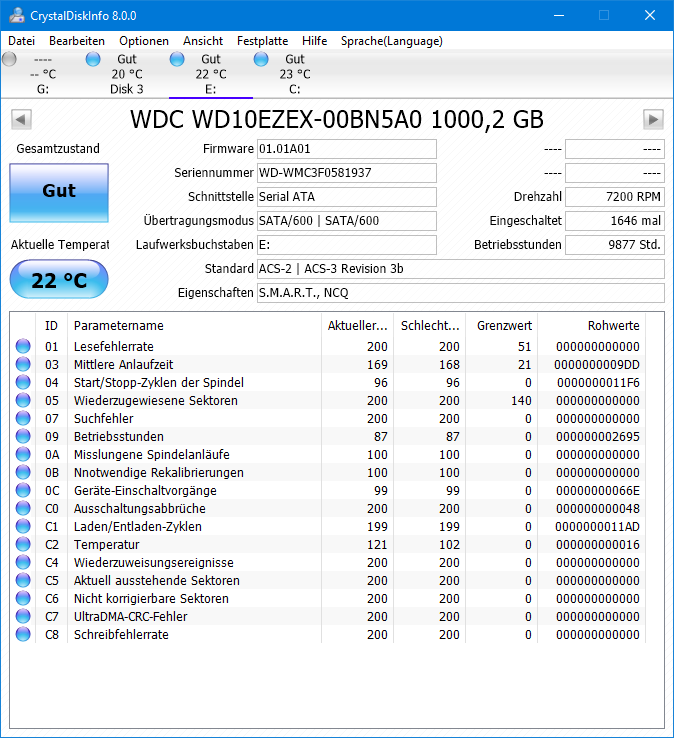This screenshot has height=738, width=674.
Task: Open the Sprache(Language) menu
Action: pyautogui.click(x=392, y=41)
